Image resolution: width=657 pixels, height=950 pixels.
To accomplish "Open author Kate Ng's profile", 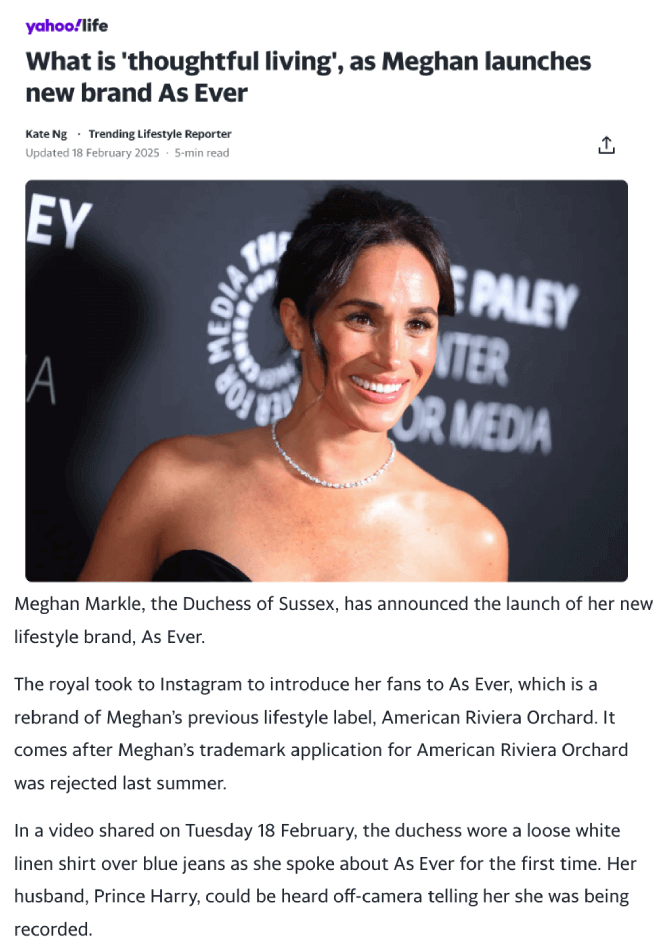I will 46,134.
